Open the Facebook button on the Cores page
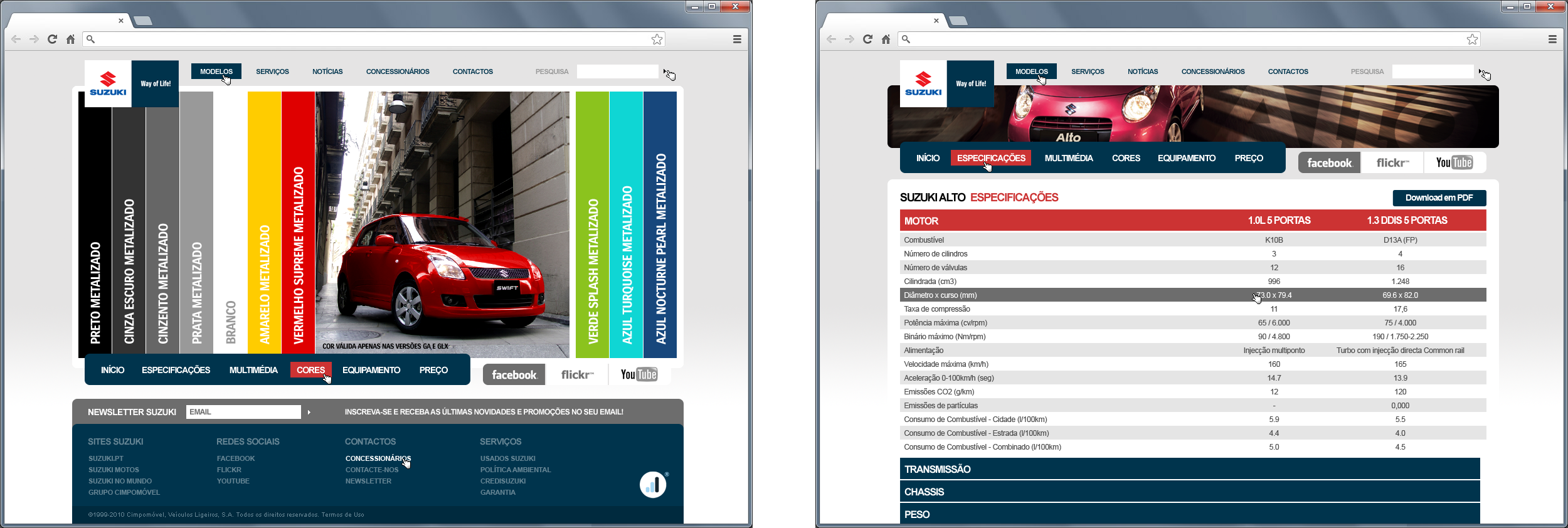The height and width of the screenshot is (528, 1568). [514, 374]
